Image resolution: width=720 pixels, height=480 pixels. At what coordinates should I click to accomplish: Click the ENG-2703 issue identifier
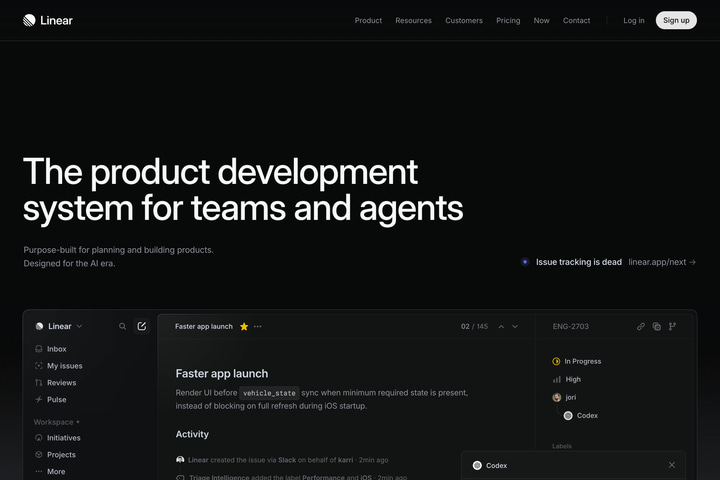(570, 326)
